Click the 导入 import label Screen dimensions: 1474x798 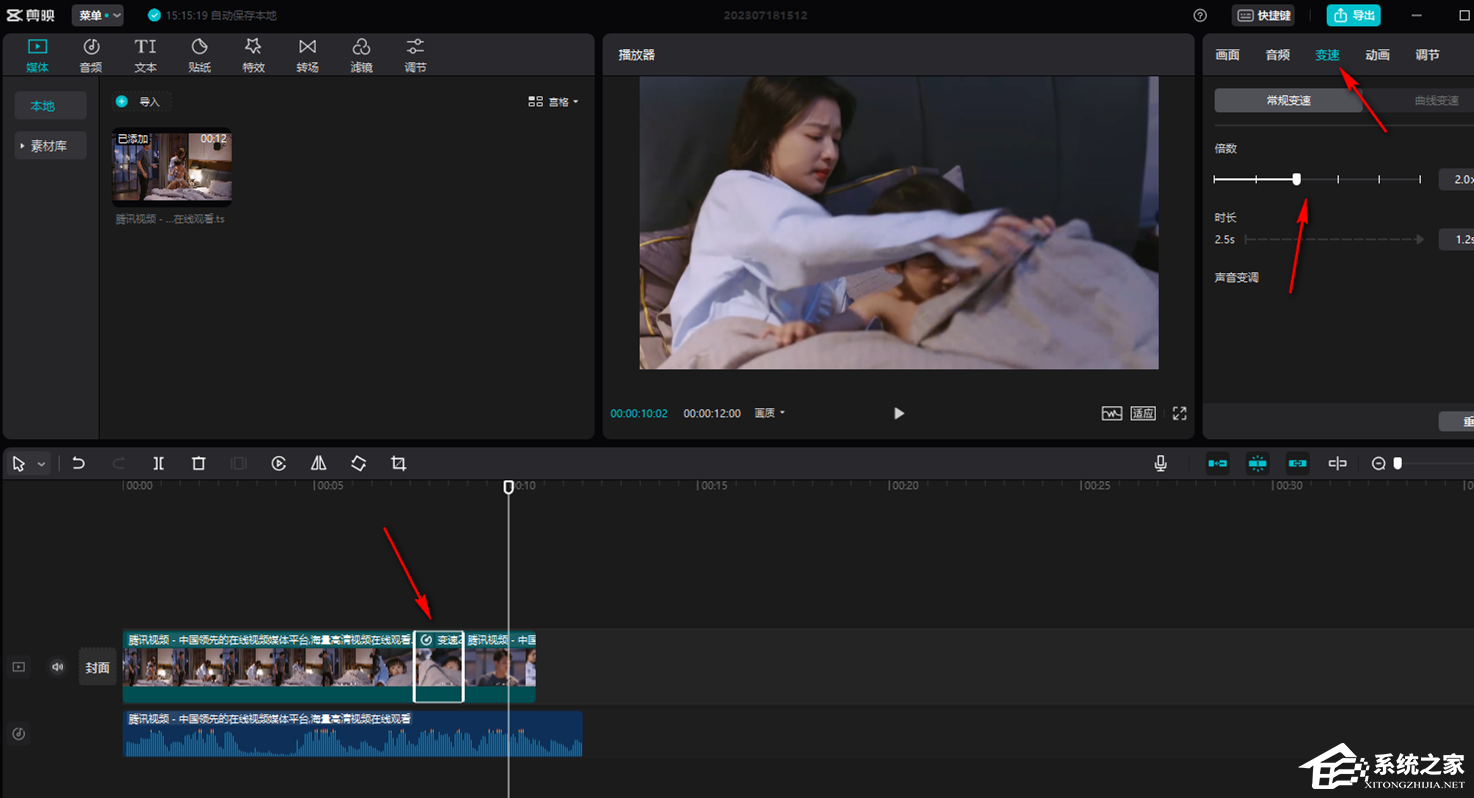[149, 101]
